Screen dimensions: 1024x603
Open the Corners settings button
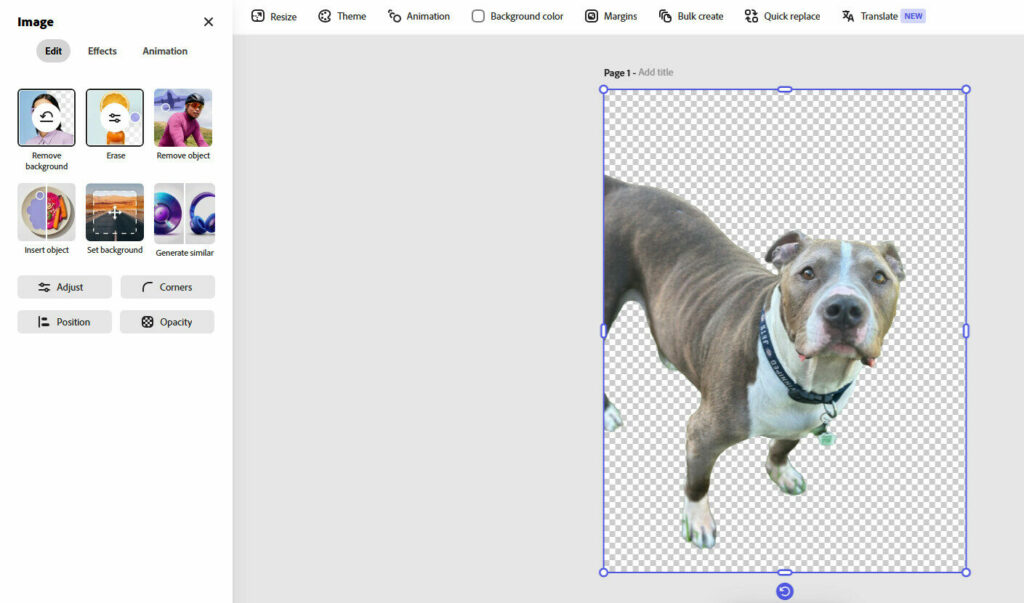click(167, 287)
